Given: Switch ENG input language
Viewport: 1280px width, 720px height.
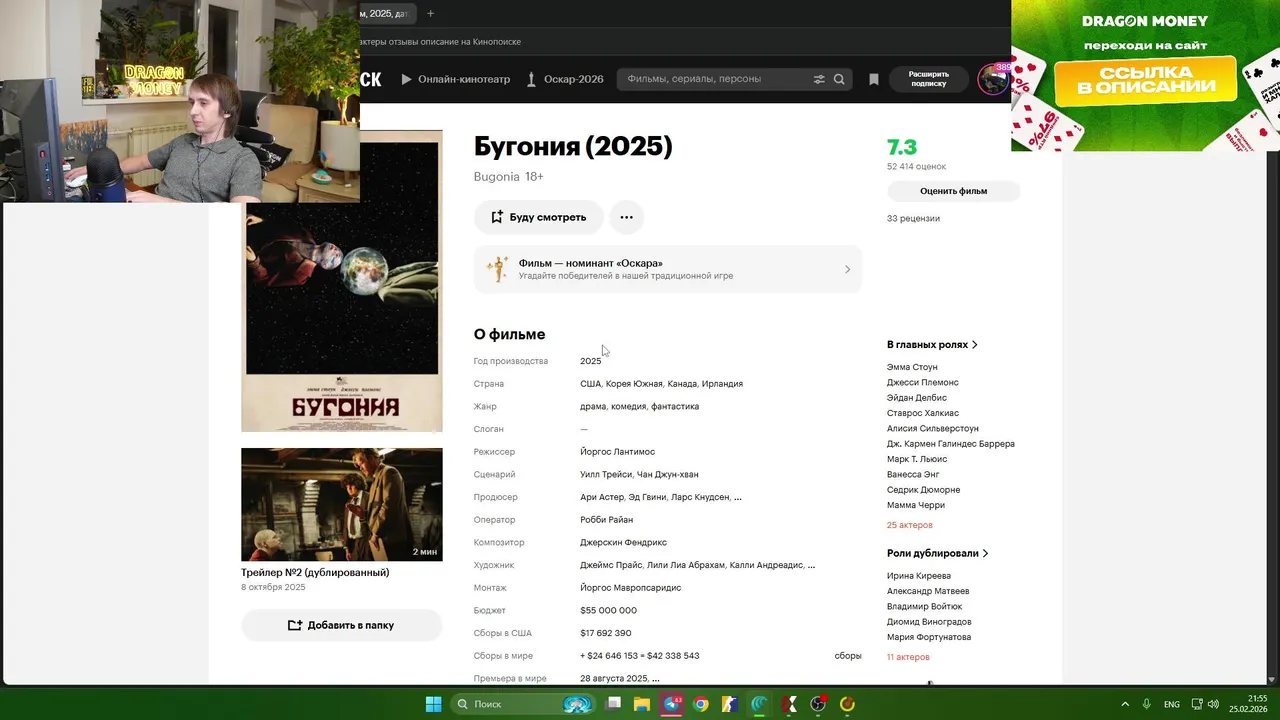Looking at the screenshot, I should 1171,704.
